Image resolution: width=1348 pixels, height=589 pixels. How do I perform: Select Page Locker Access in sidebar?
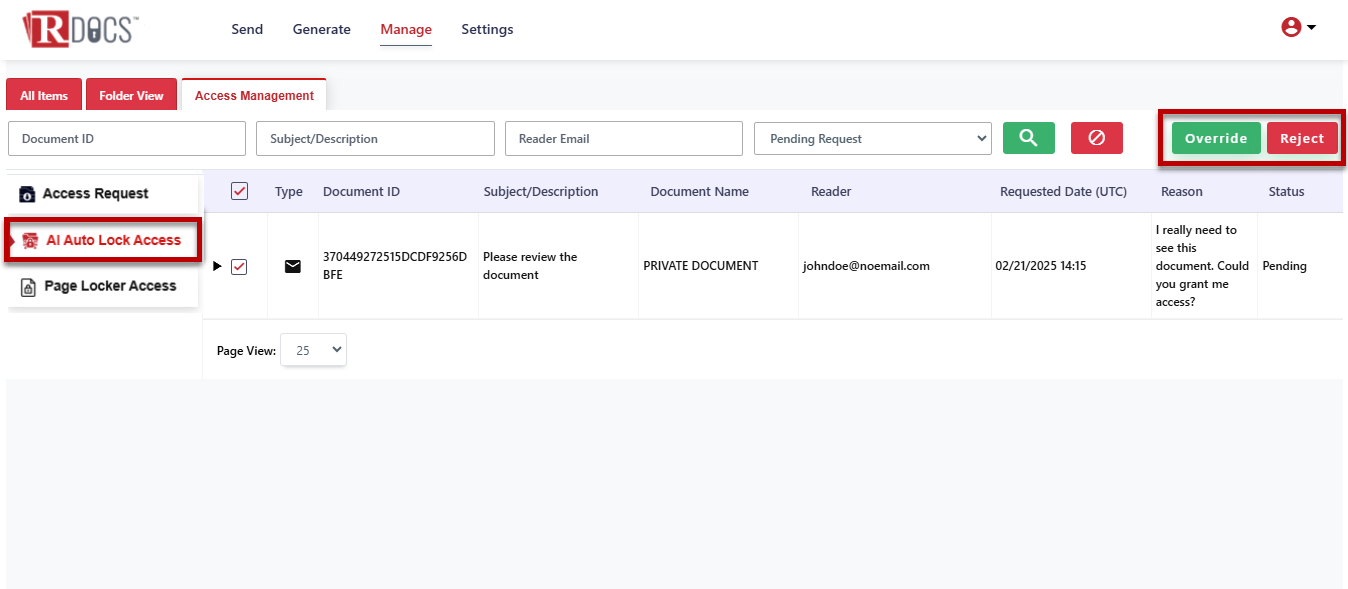pyautogui.click(x=103, y=286)
